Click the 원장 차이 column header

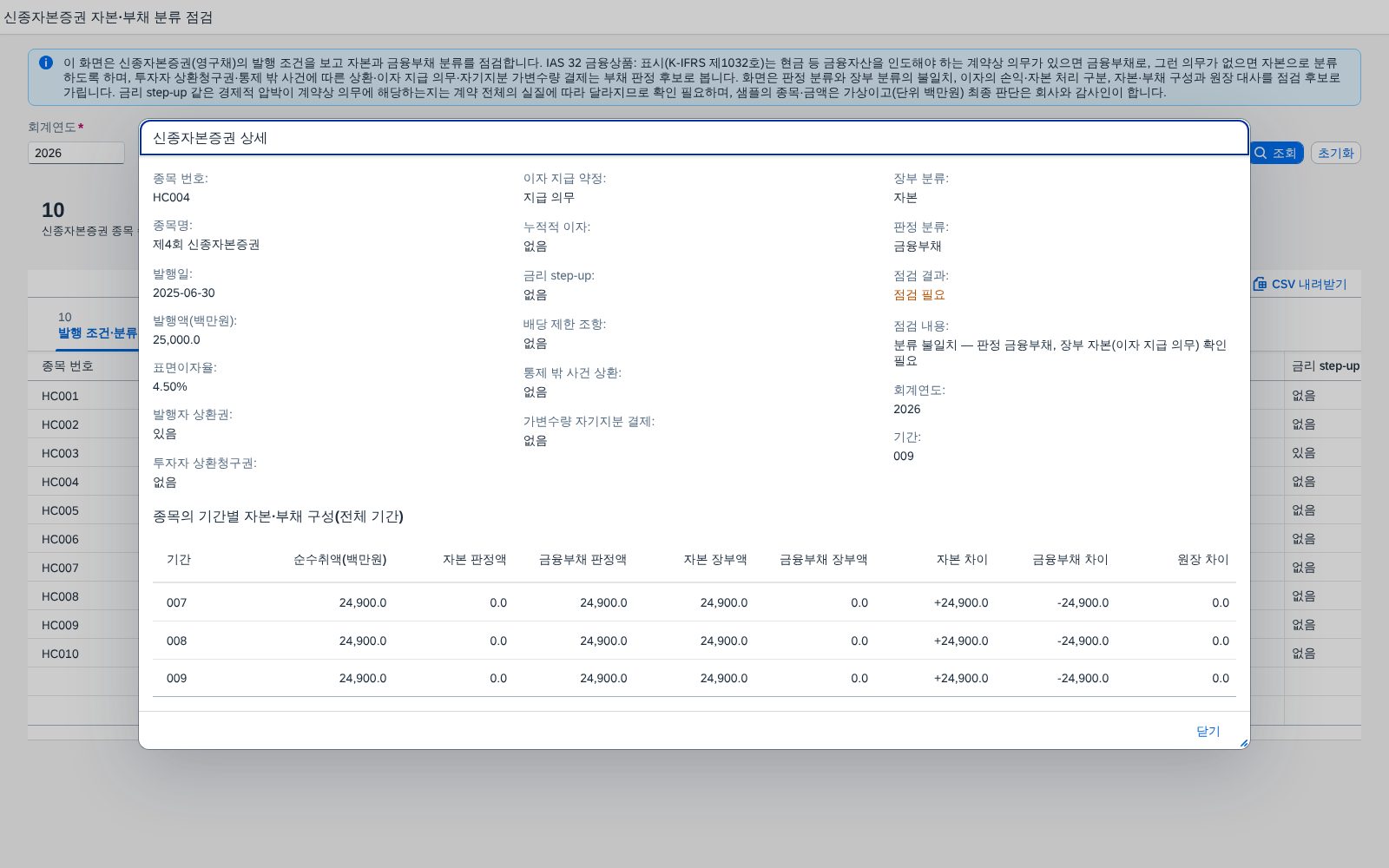point(1202,560)
